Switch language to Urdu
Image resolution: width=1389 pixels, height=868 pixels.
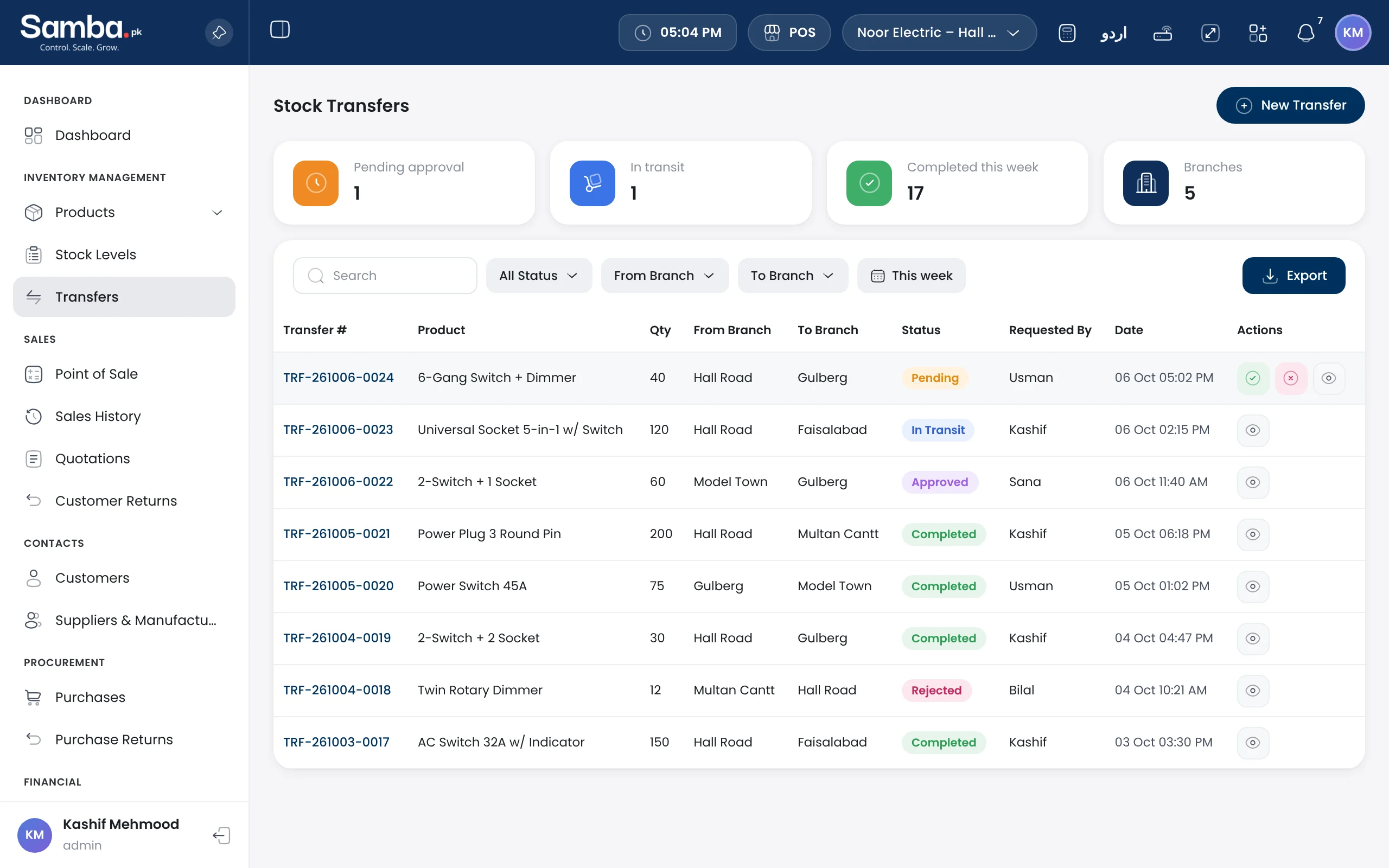pyautogui.click(x=1113, y=33)
